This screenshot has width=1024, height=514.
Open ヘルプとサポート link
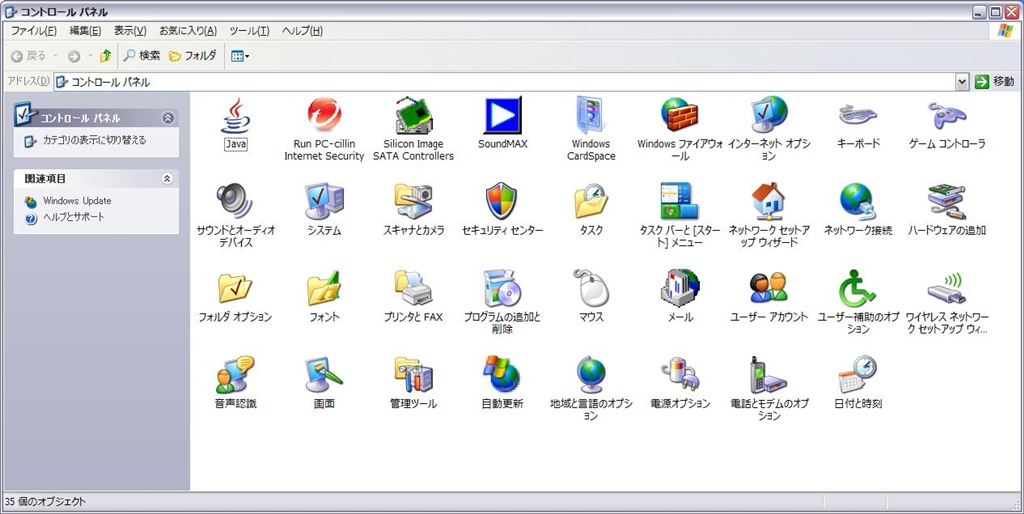74,217
